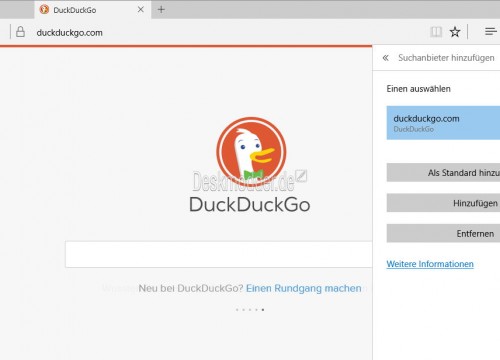Open a new tab with plus button
The width and height of the screenshot is (500, 360).
coord(161,10)
